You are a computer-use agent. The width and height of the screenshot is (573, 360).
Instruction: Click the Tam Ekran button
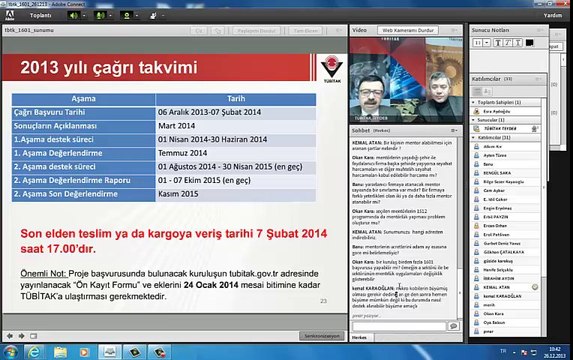coord(306,31)
